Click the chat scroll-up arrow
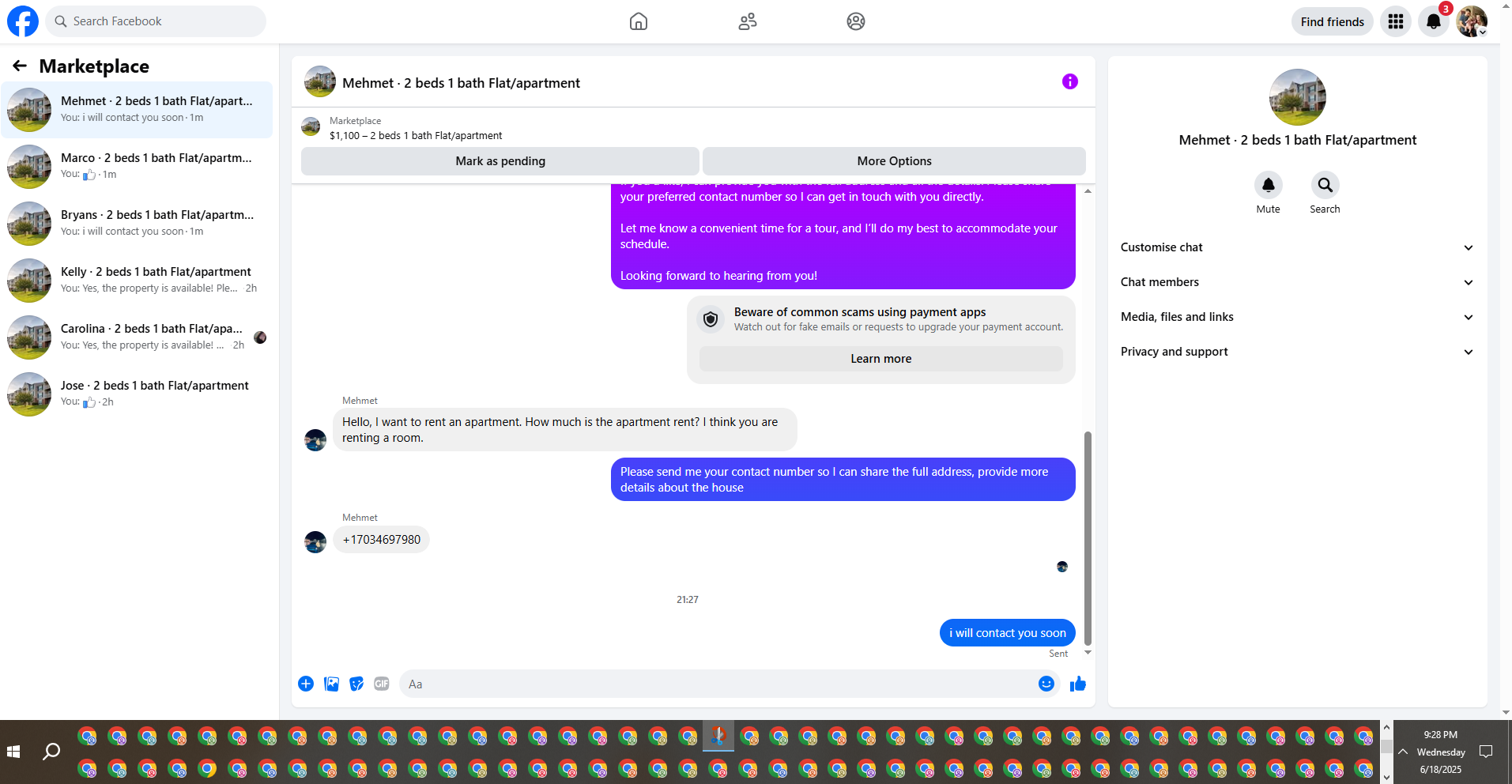This screenshot has width=1512, height=784. [1088, 191]
